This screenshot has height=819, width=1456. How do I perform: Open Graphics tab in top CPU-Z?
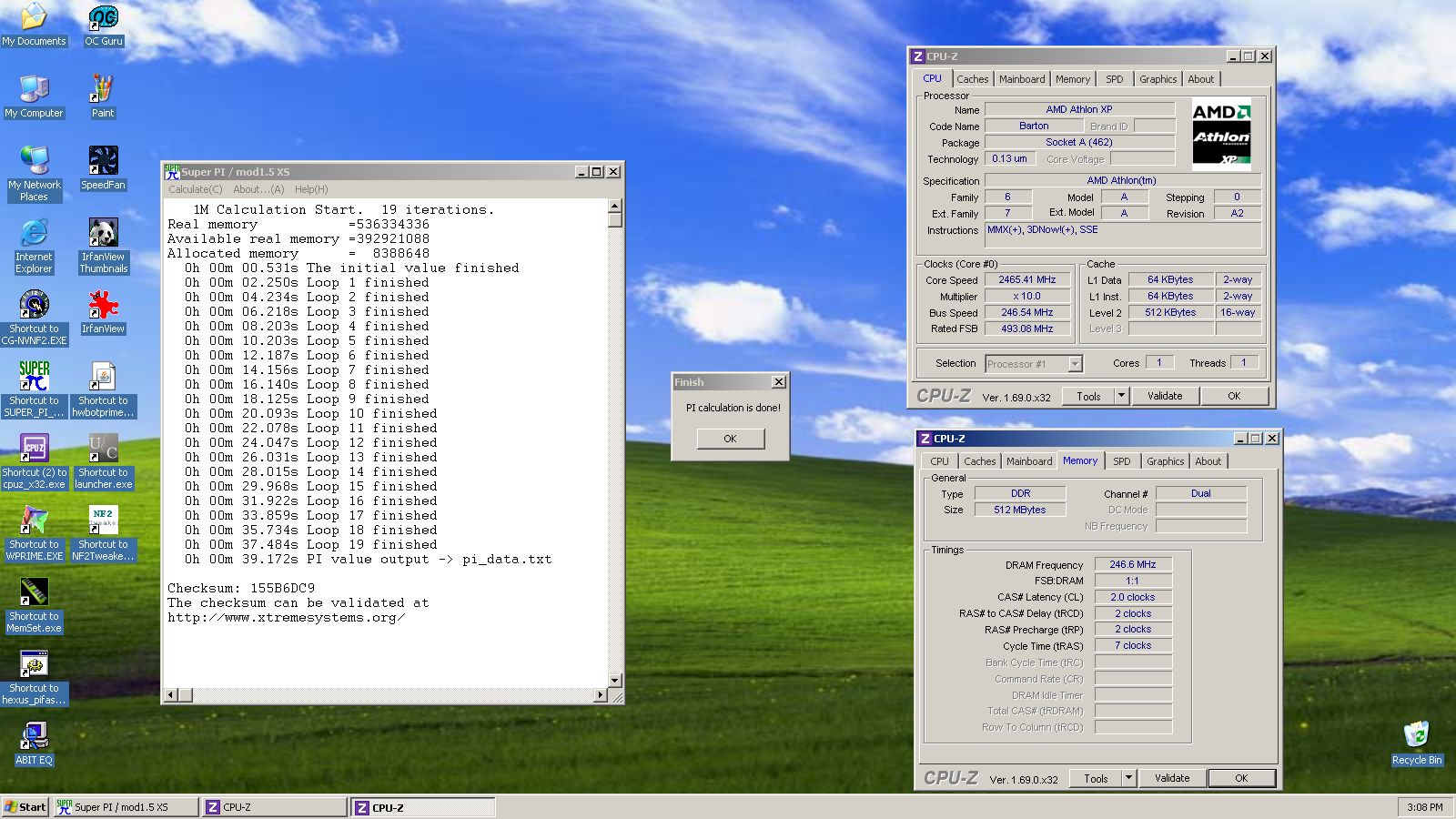click(1158, 79)
